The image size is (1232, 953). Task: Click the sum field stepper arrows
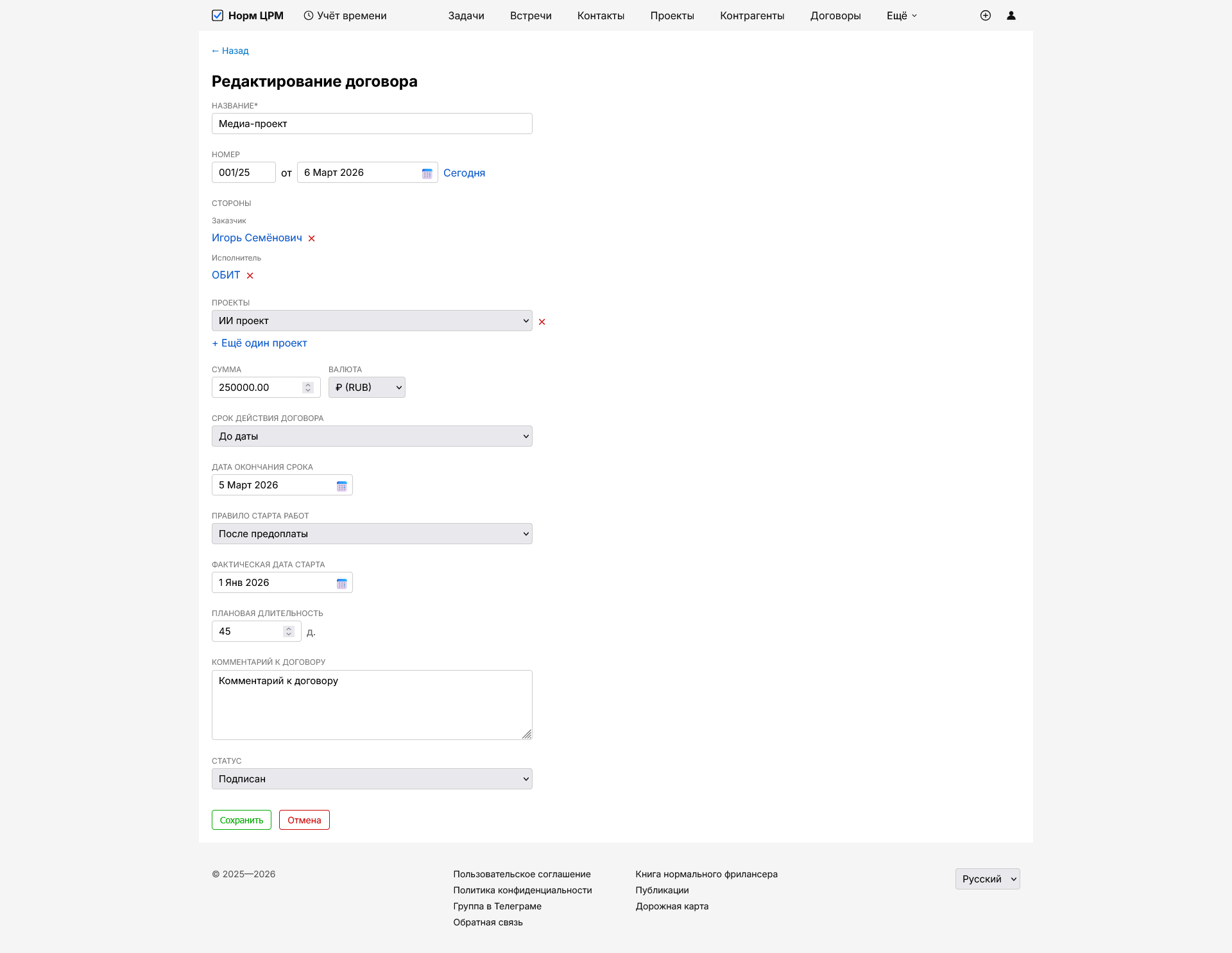[308, 388]
